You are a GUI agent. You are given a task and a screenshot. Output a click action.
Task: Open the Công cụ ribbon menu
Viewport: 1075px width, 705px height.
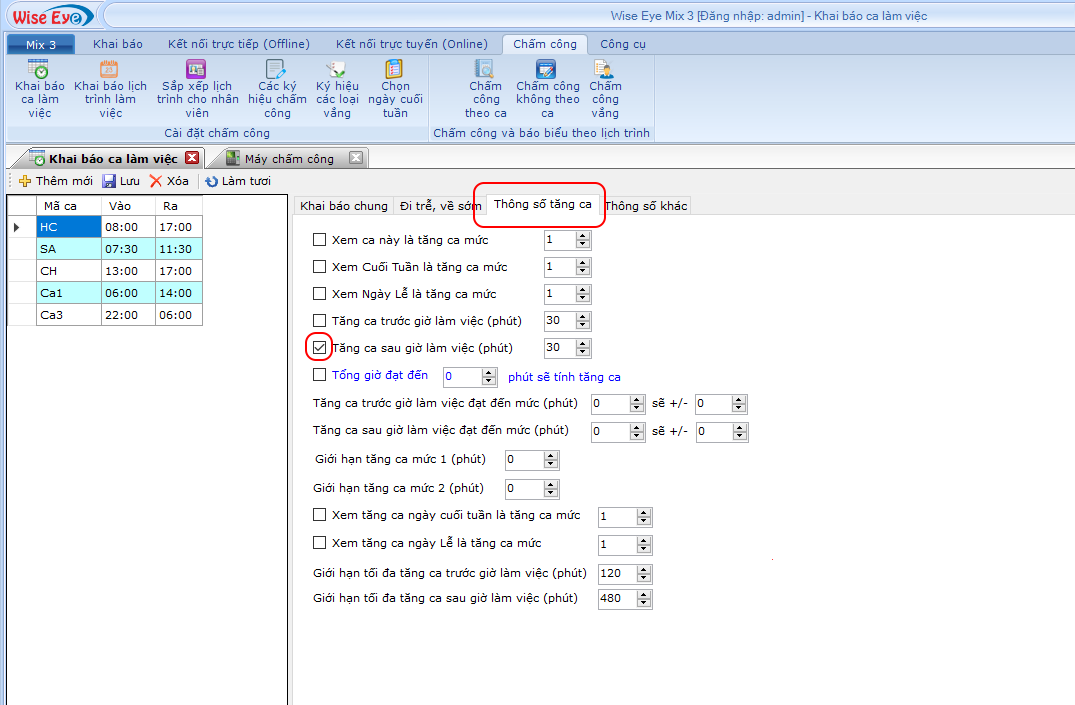[622, 44]
